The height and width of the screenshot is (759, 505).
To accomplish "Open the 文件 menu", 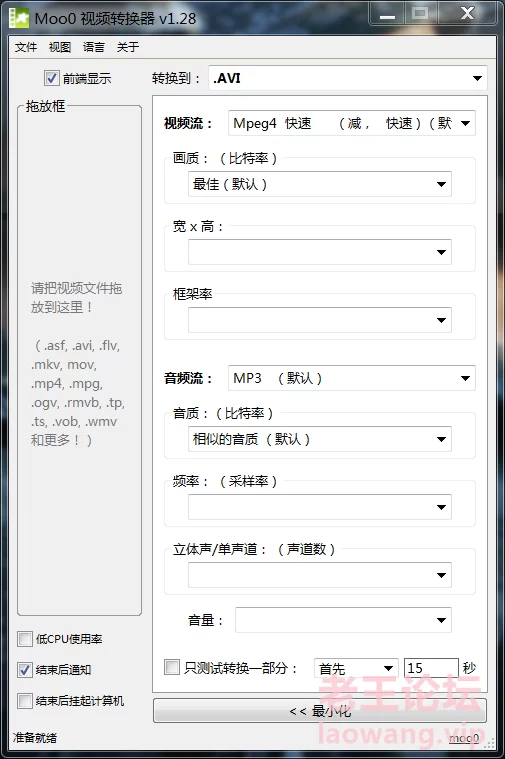I will point(26,47).
